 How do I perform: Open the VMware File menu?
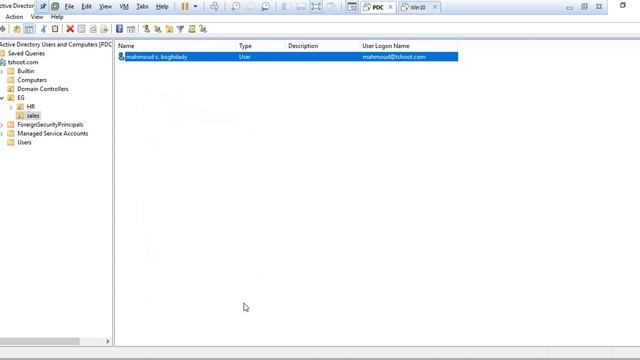pos(69,7)
